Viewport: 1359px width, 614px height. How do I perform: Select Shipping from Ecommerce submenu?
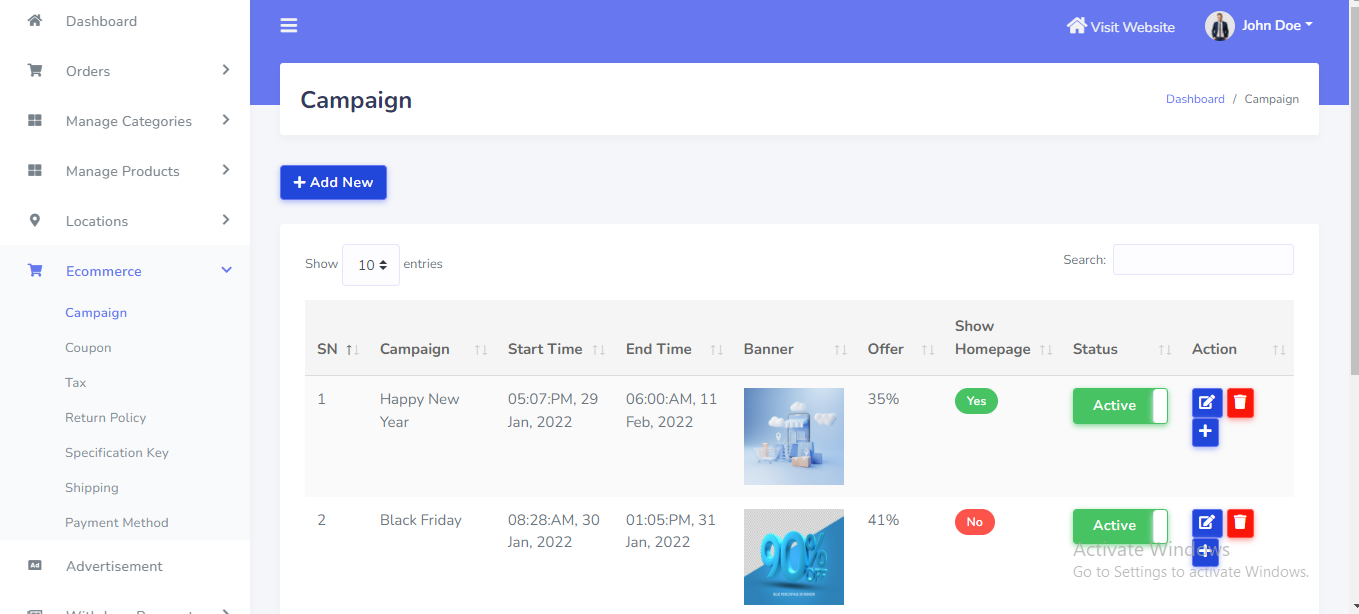point(92,488)
